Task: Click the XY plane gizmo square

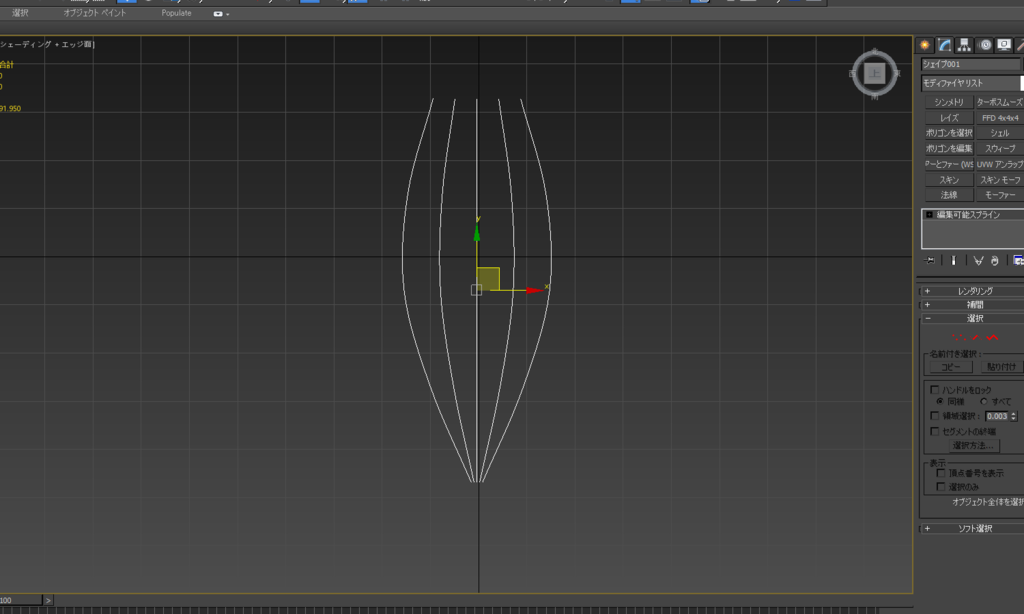Action: 488,278
